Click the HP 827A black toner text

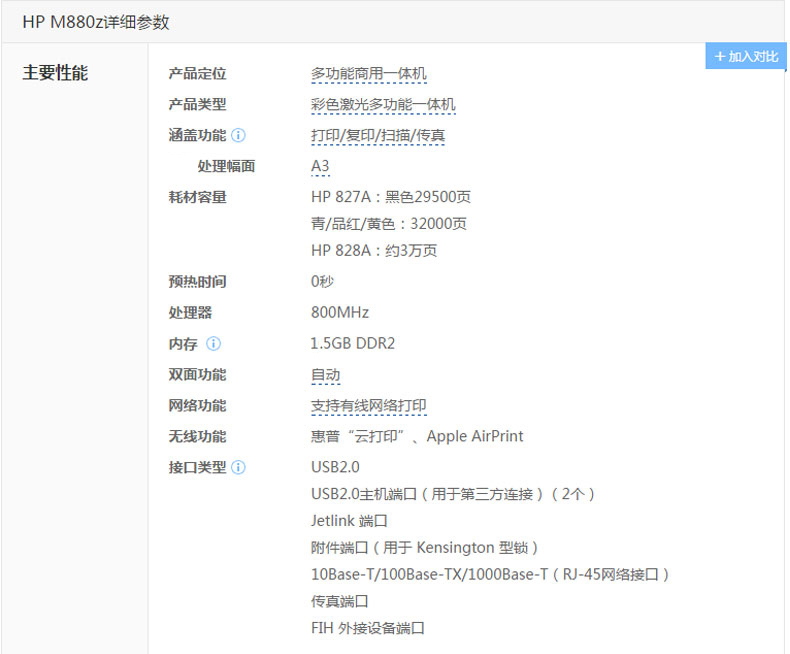390,197
